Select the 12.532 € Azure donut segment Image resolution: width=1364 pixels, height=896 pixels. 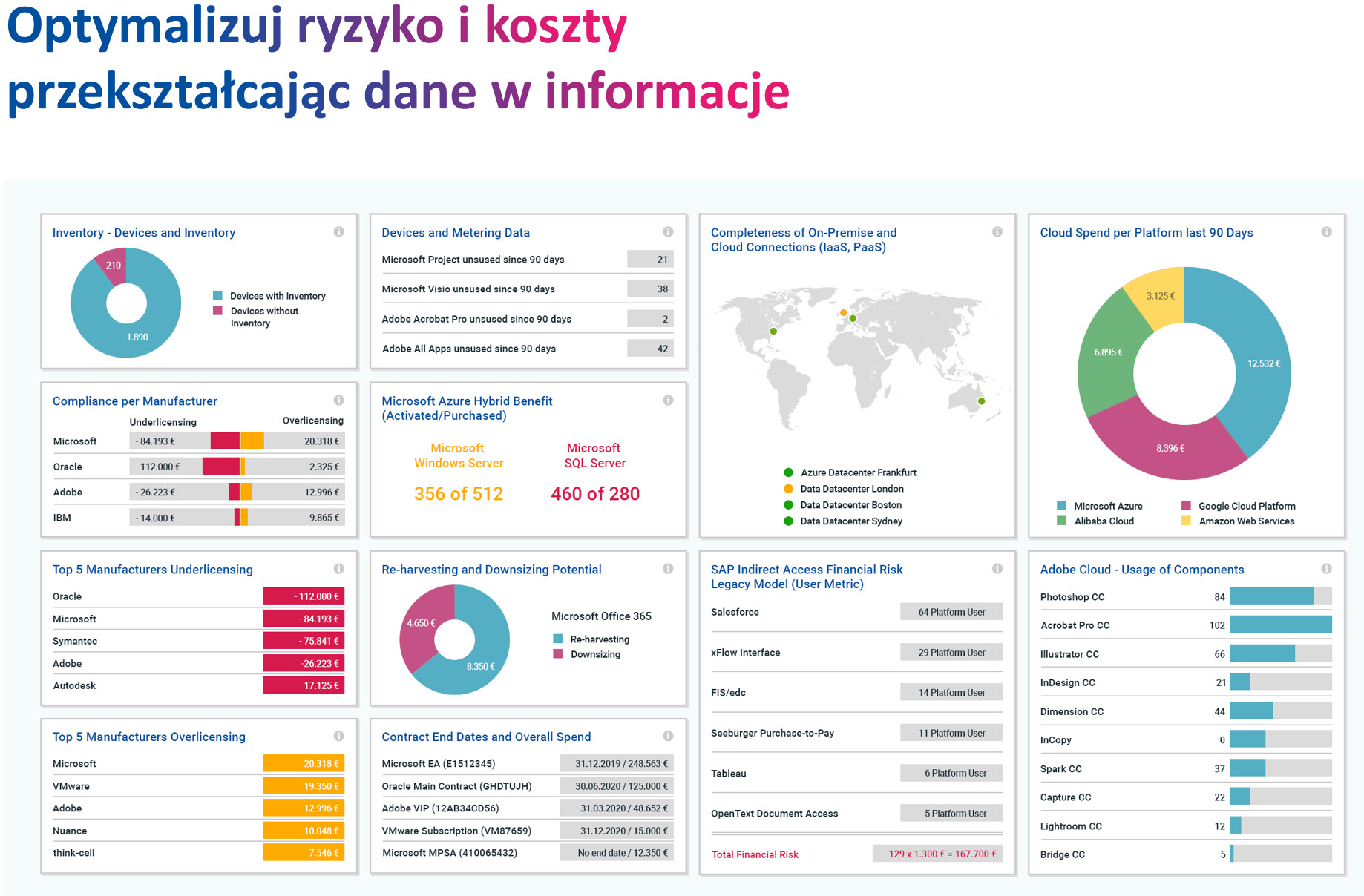tap(1263, 363)
